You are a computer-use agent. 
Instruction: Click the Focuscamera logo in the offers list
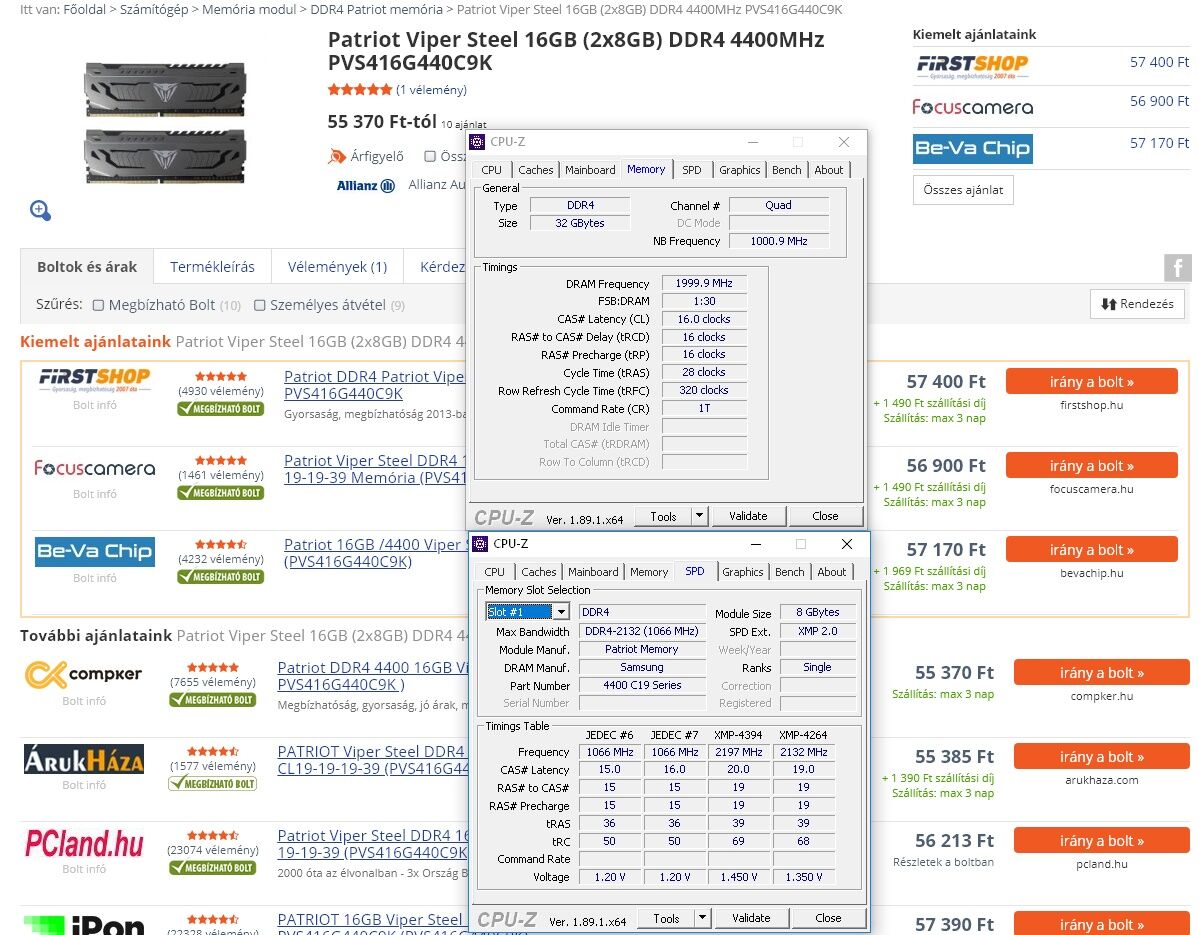pyautogui.click(x=95, y=468)
